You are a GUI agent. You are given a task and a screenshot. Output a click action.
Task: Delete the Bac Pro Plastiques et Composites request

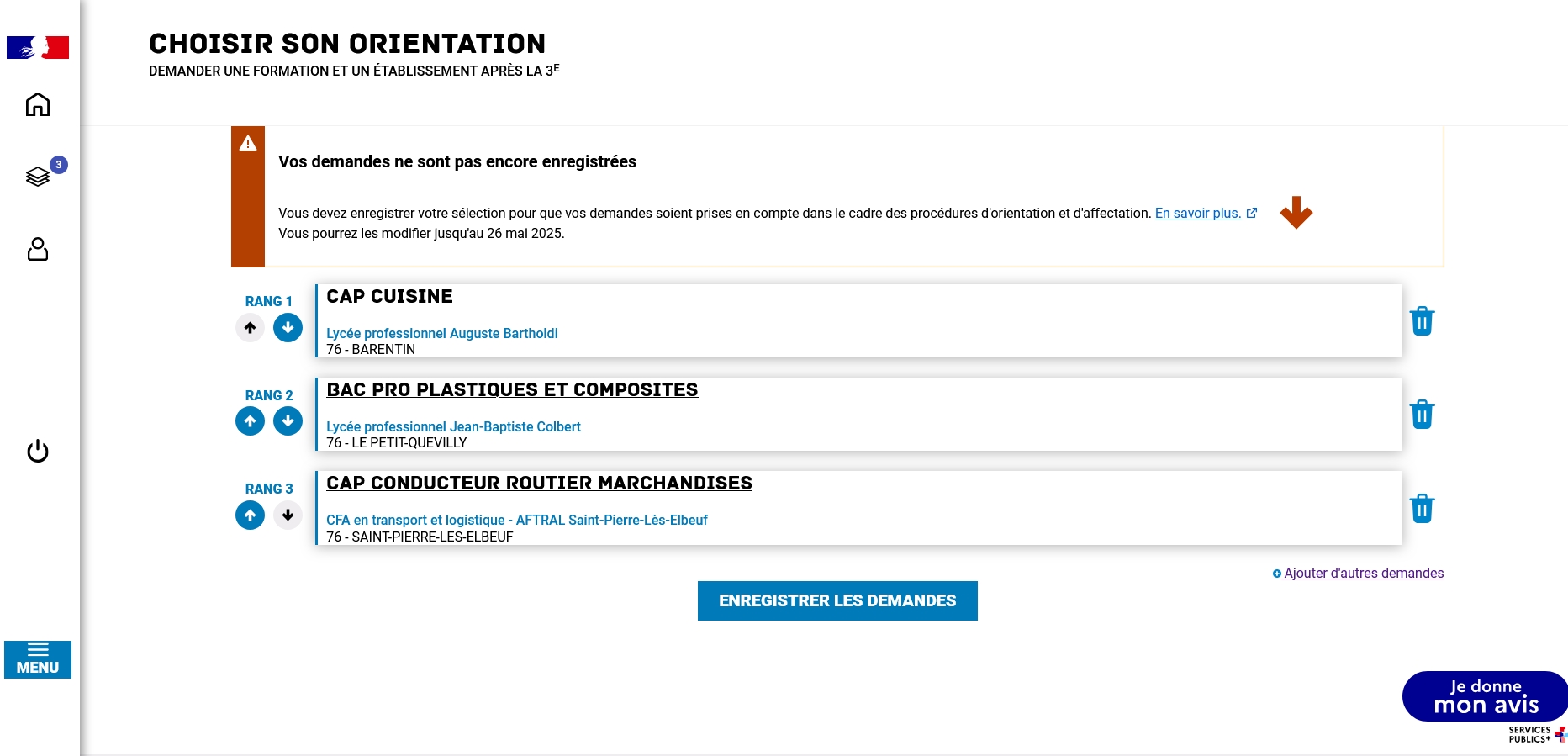[x=1422, y=415]
